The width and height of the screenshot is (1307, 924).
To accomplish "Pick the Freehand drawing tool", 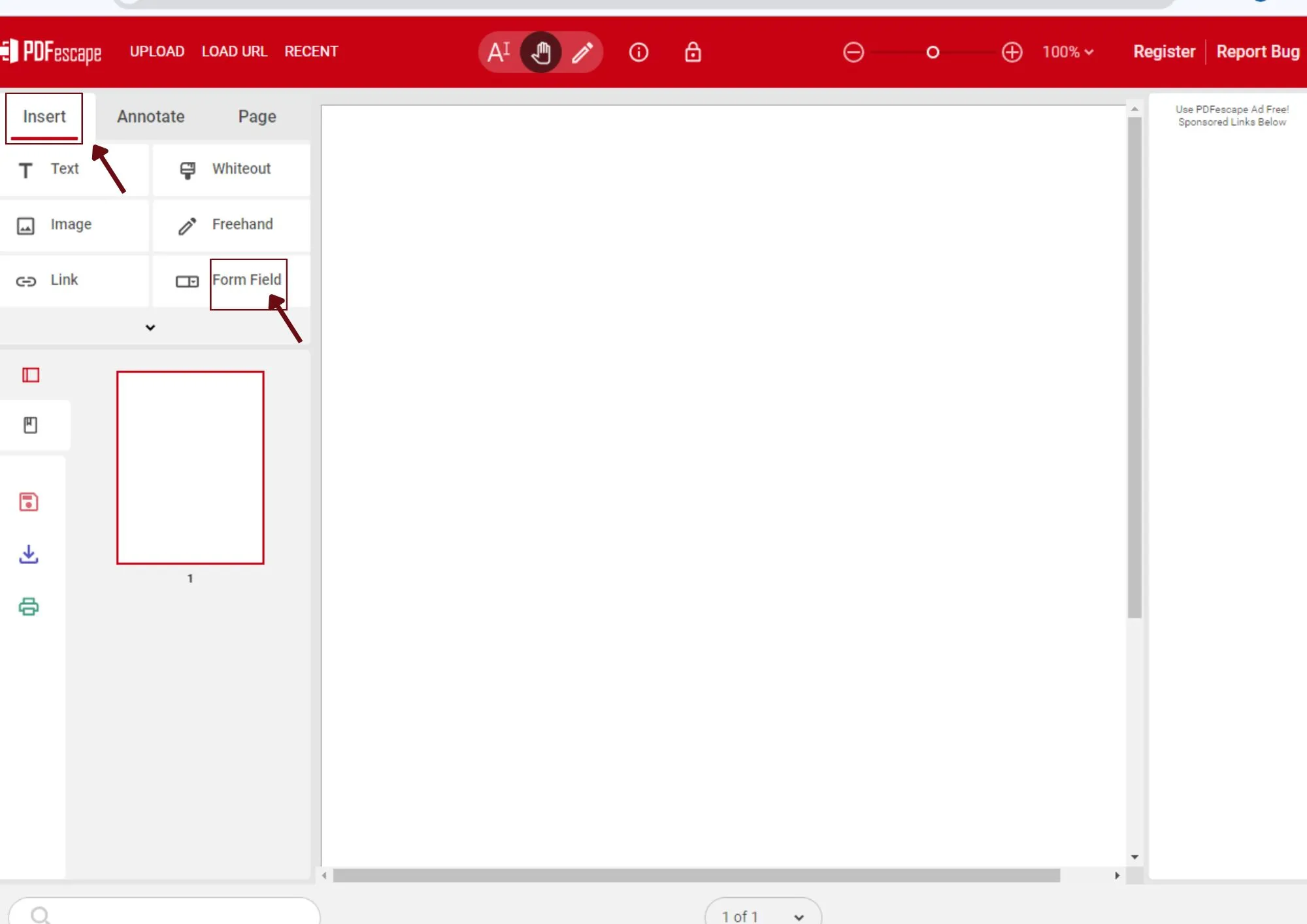I will (x=231, y=225).
